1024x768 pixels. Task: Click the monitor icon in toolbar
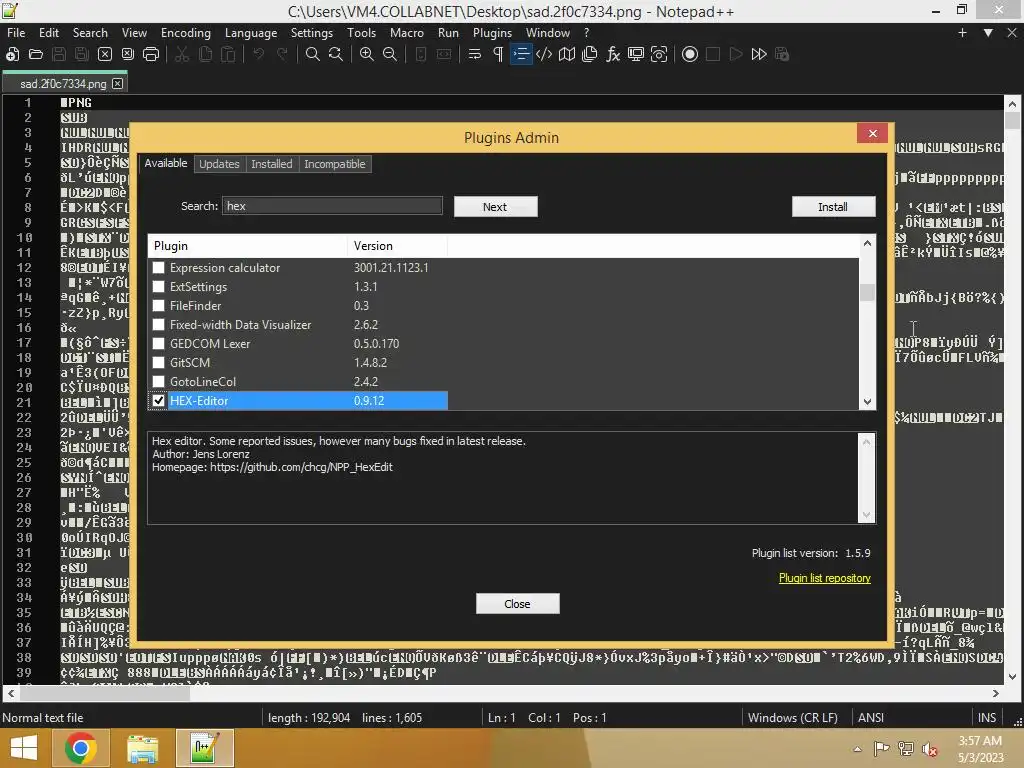coord(635,54)
